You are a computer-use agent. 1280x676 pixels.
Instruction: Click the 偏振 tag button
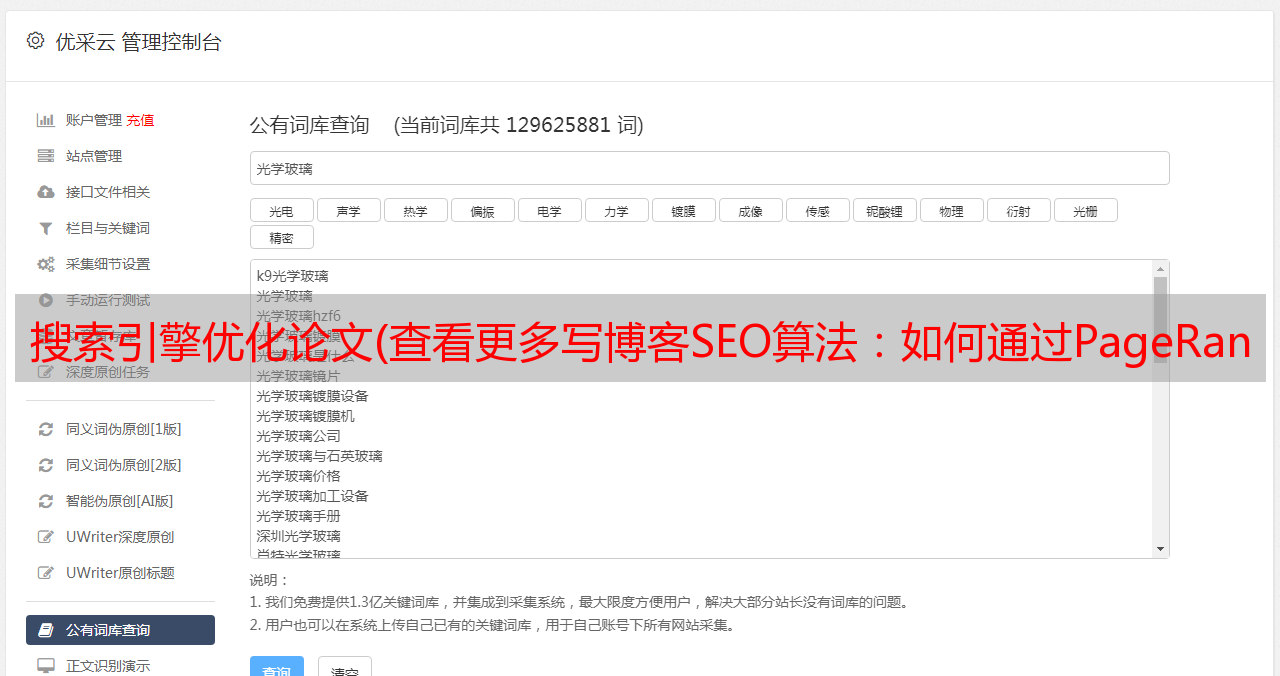482,210
